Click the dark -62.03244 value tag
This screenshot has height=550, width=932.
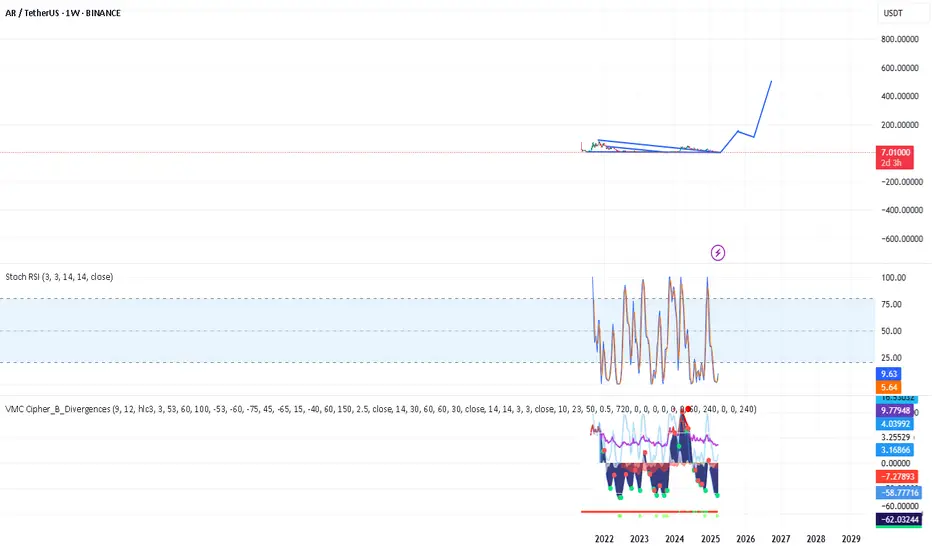[899, 520]
